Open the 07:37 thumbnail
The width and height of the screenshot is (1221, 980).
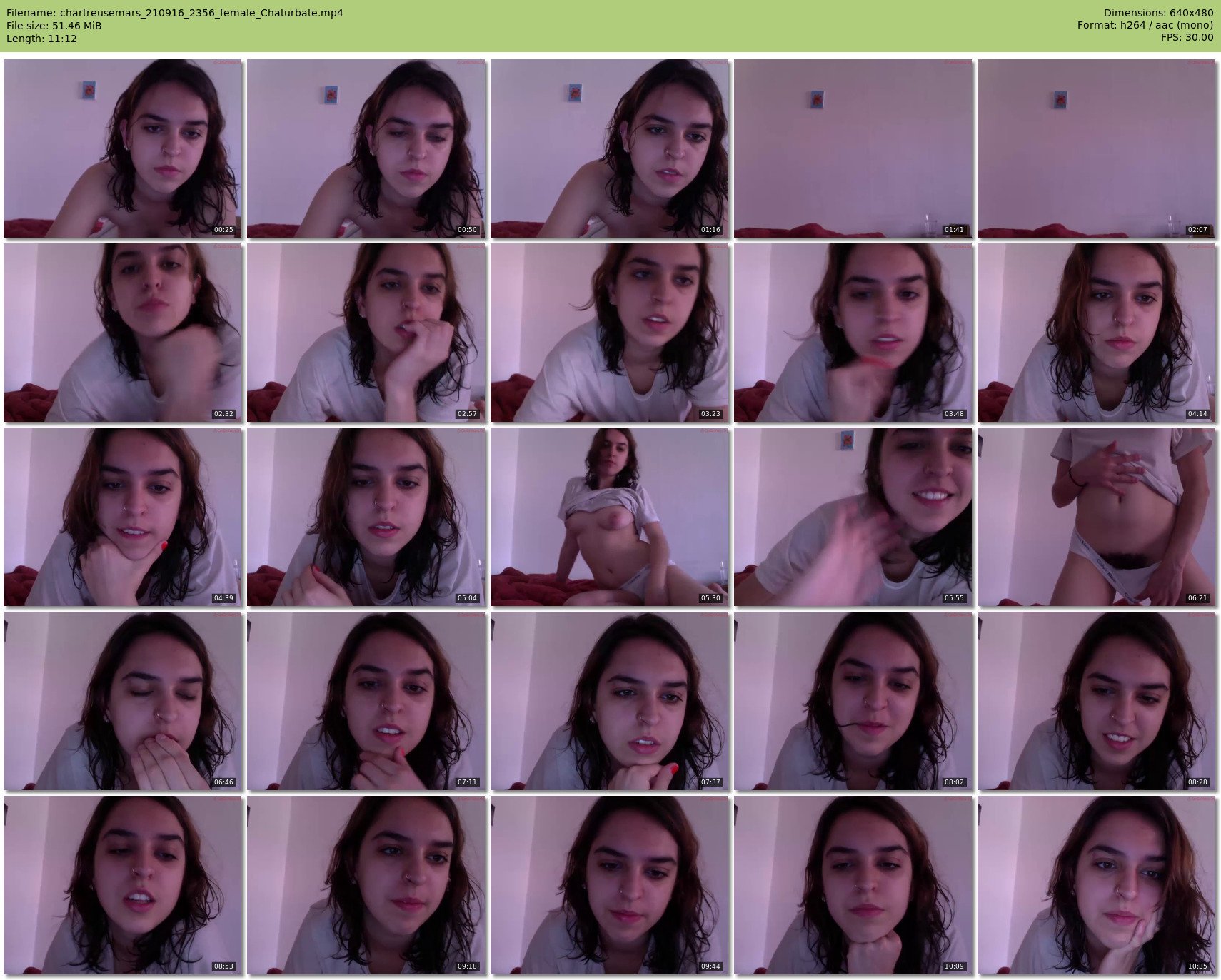[x=610, y=701]
